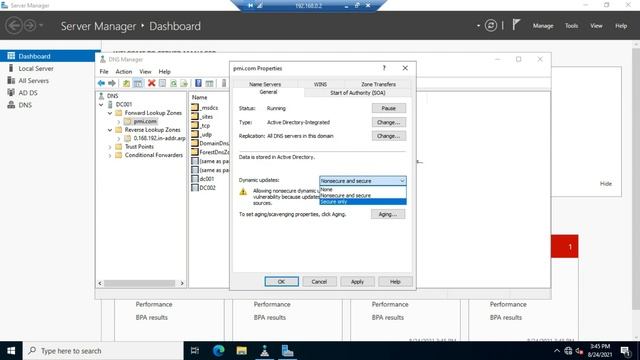Switch to the Zone Transfers tab
Screen dimensions: 640x360
coord(378,84)
